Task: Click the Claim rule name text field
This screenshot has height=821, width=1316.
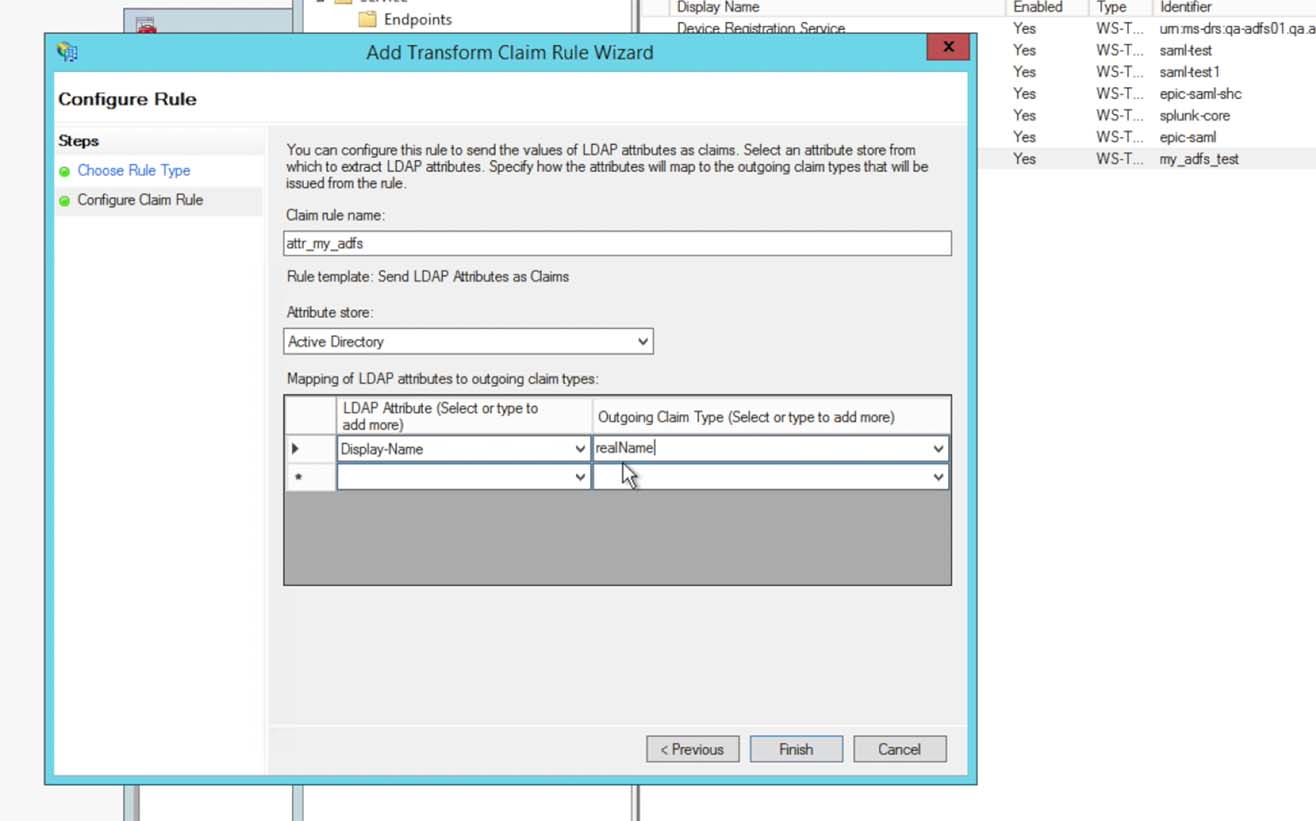Action: click(617, 243)
